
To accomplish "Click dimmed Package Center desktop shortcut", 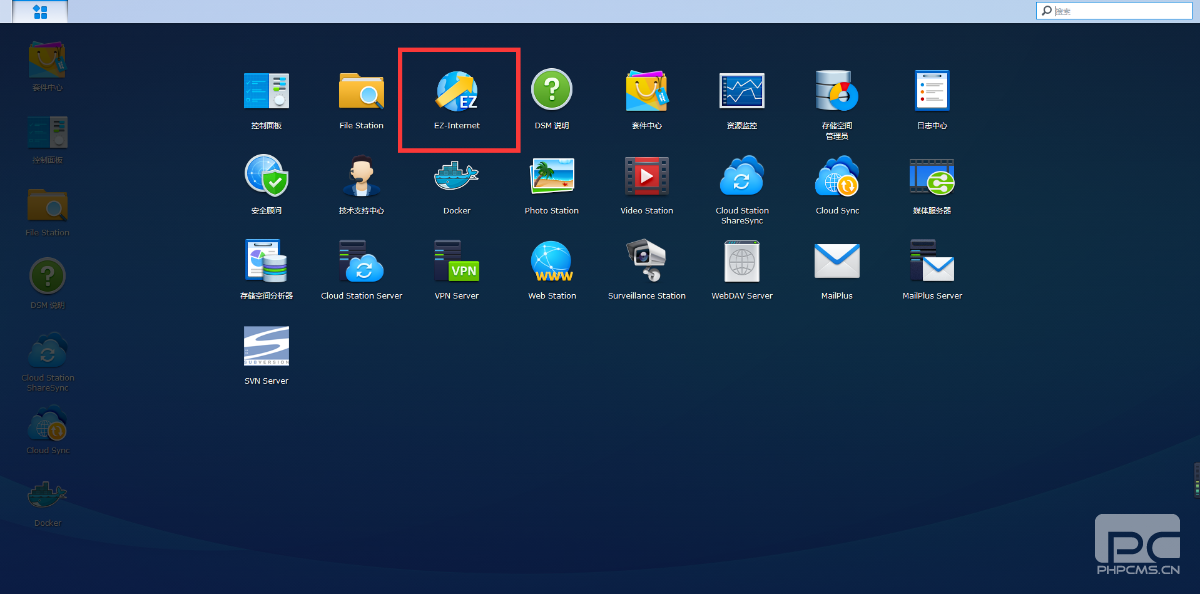I will (47, 61).
